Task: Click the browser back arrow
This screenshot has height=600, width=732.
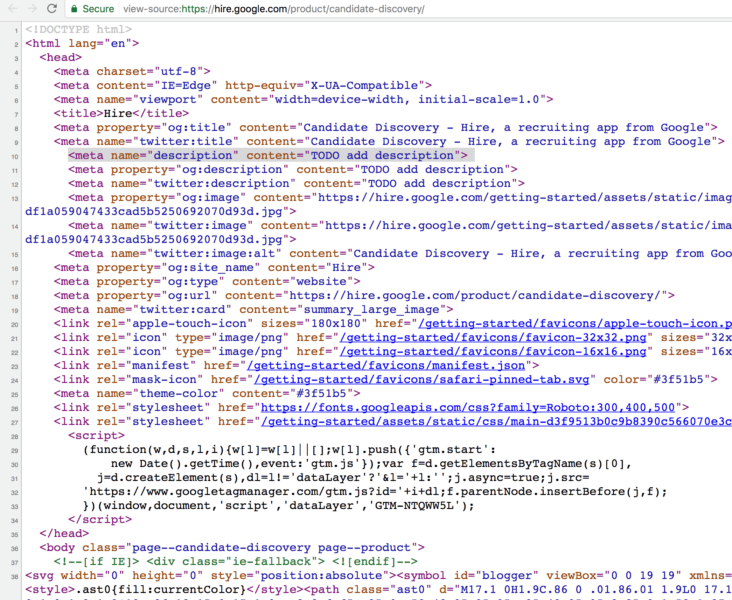Action: point(13,8)
